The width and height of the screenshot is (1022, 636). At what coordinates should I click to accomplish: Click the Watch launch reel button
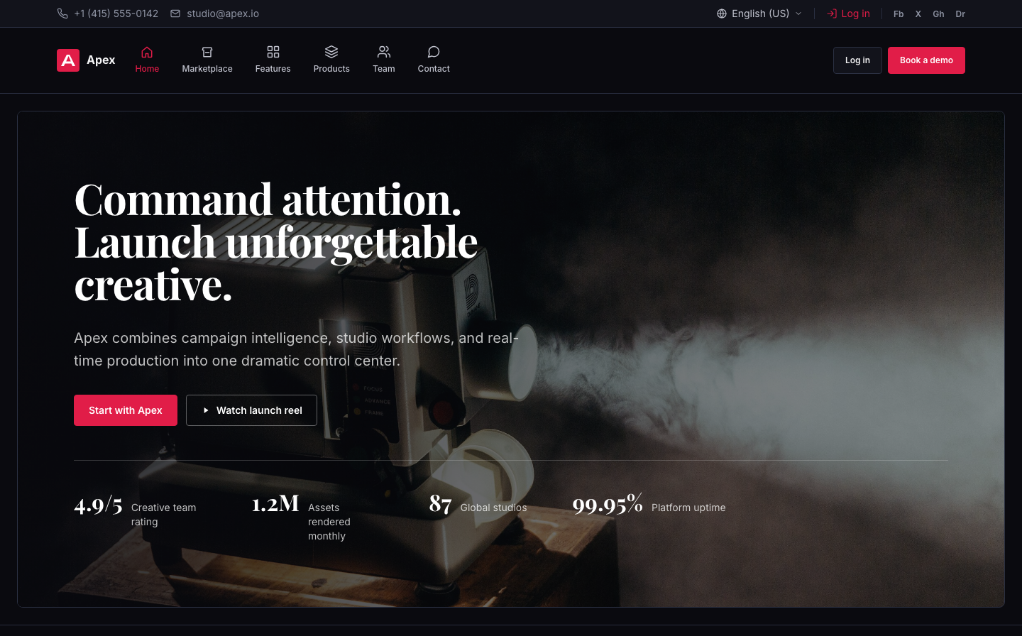(x=252, y=411)
